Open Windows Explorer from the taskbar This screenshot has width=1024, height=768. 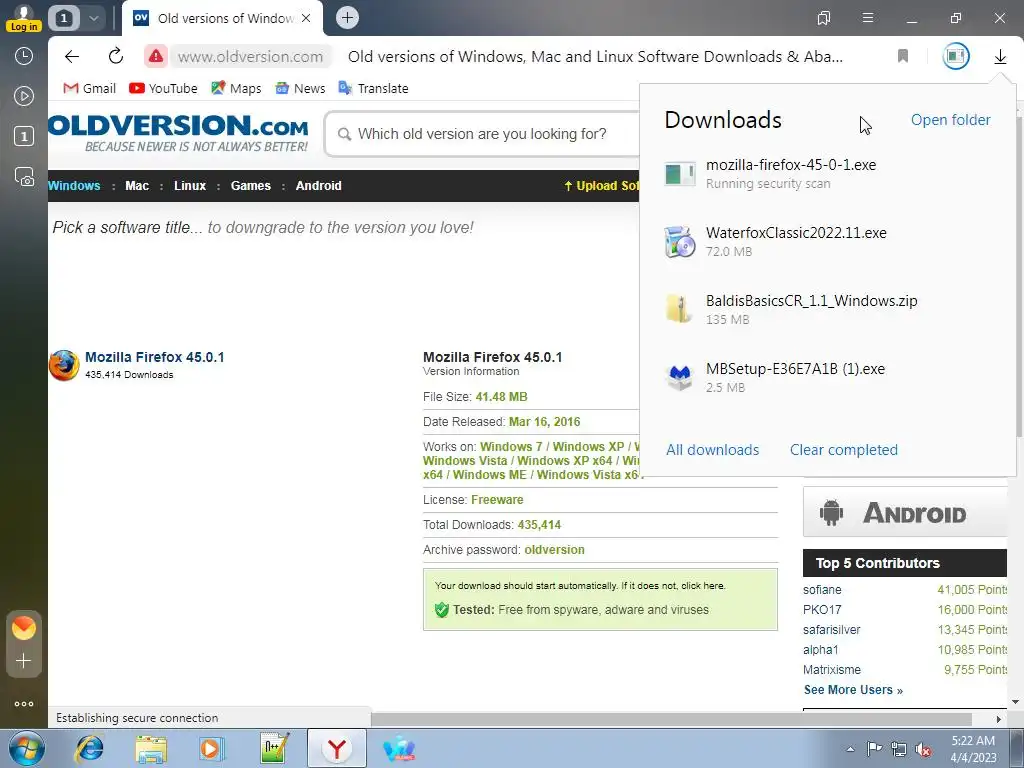151,749
